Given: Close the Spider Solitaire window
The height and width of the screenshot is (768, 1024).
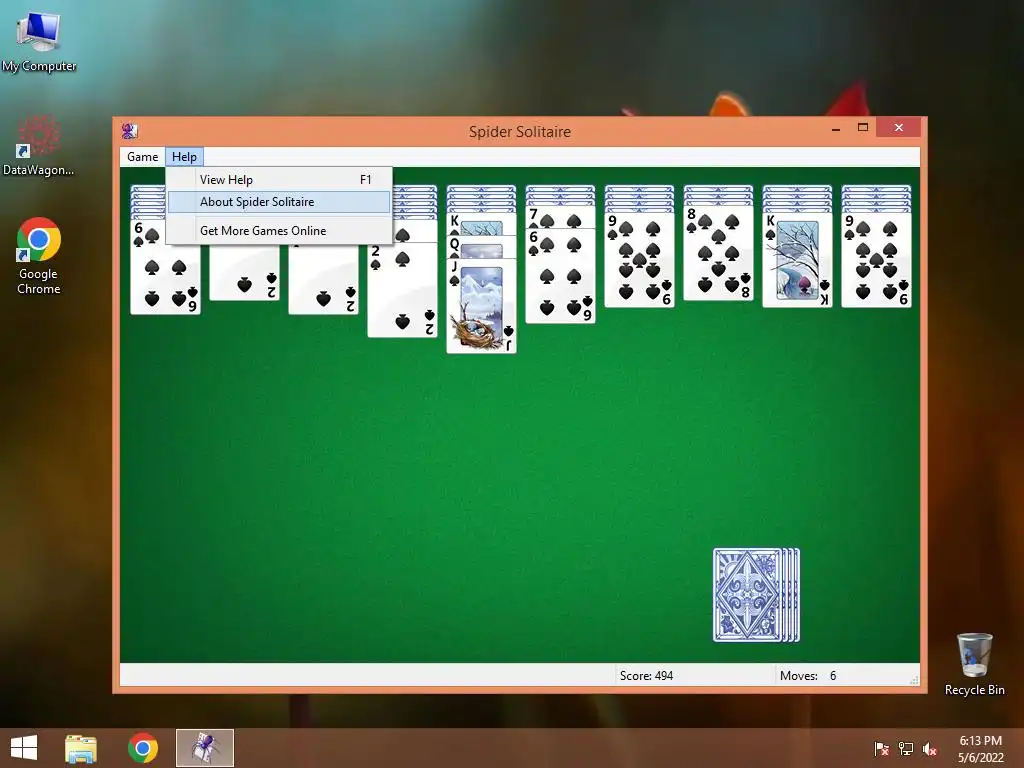Looking at the screenshot, I should coord(899,127).
